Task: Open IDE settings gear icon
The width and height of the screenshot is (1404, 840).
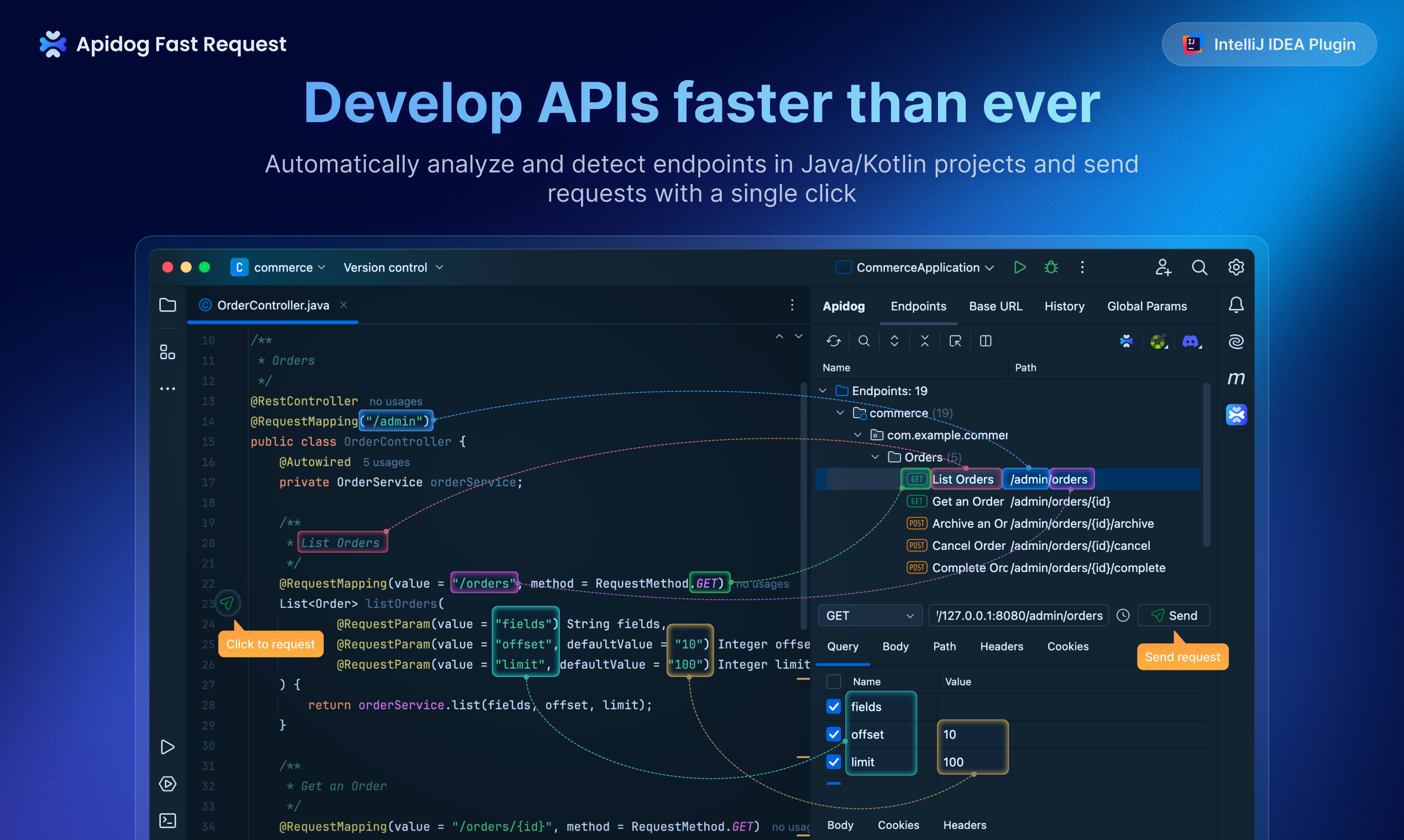Action: [1236, 267]
